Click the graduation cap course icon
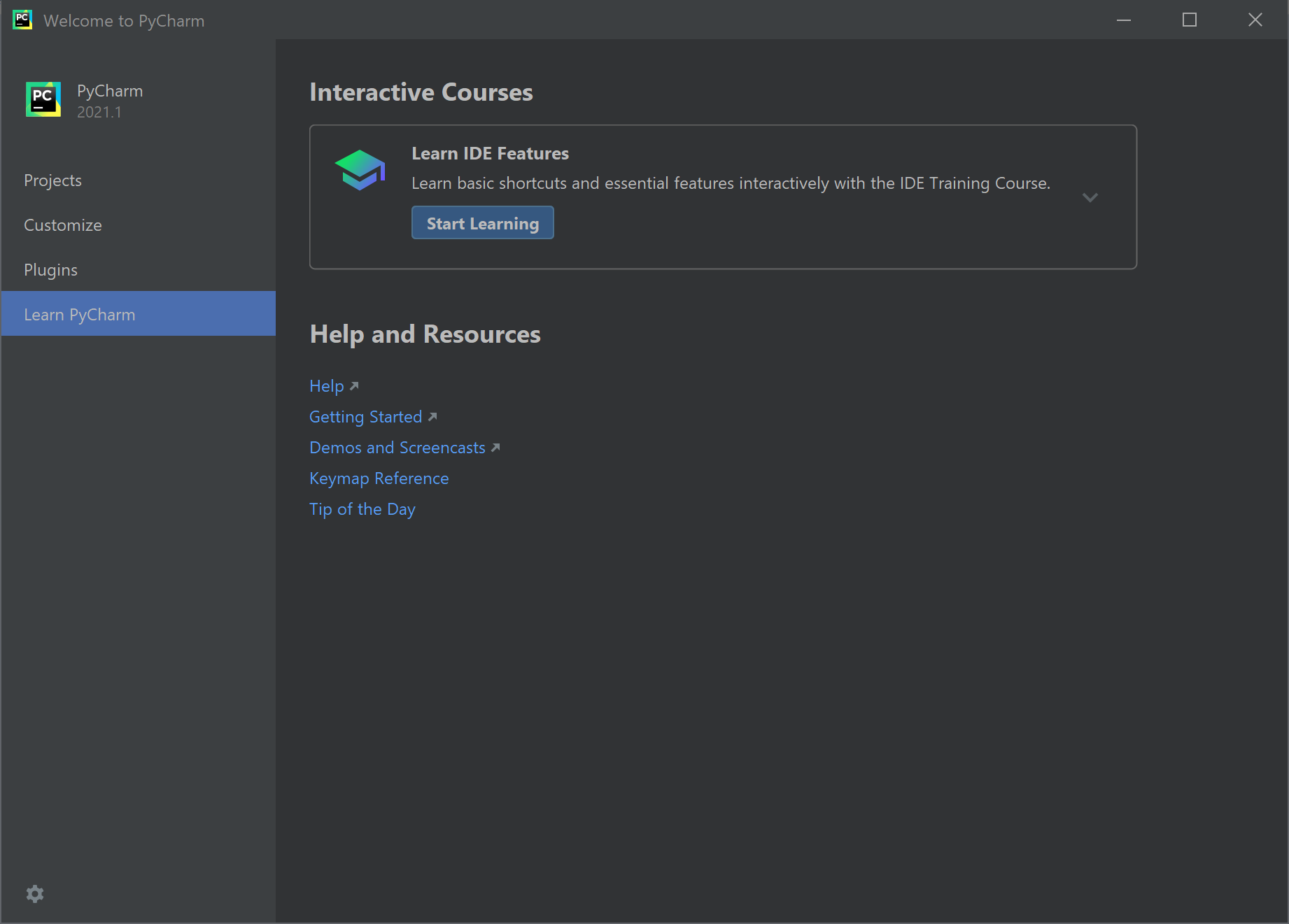Screen dimensions: 1289x924 tap(360, 170)
